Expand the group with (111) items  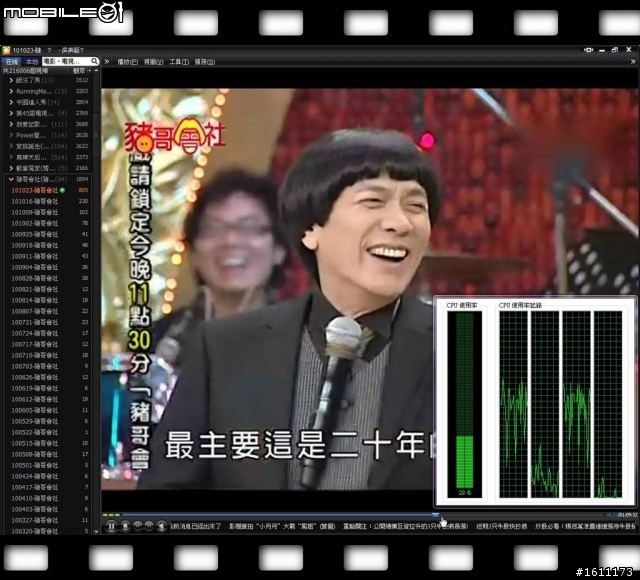click(x=11, y=124)
